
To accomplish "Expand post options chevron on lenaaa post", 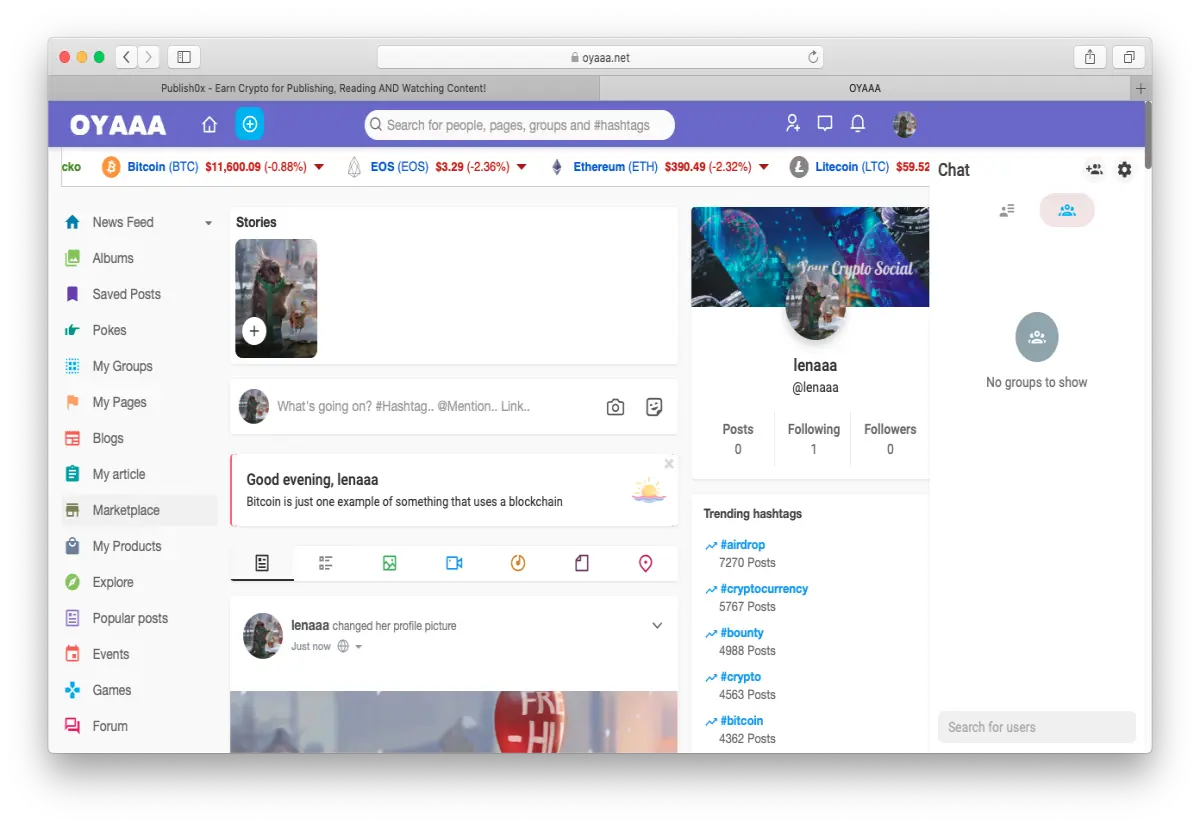I will point(657,626).
